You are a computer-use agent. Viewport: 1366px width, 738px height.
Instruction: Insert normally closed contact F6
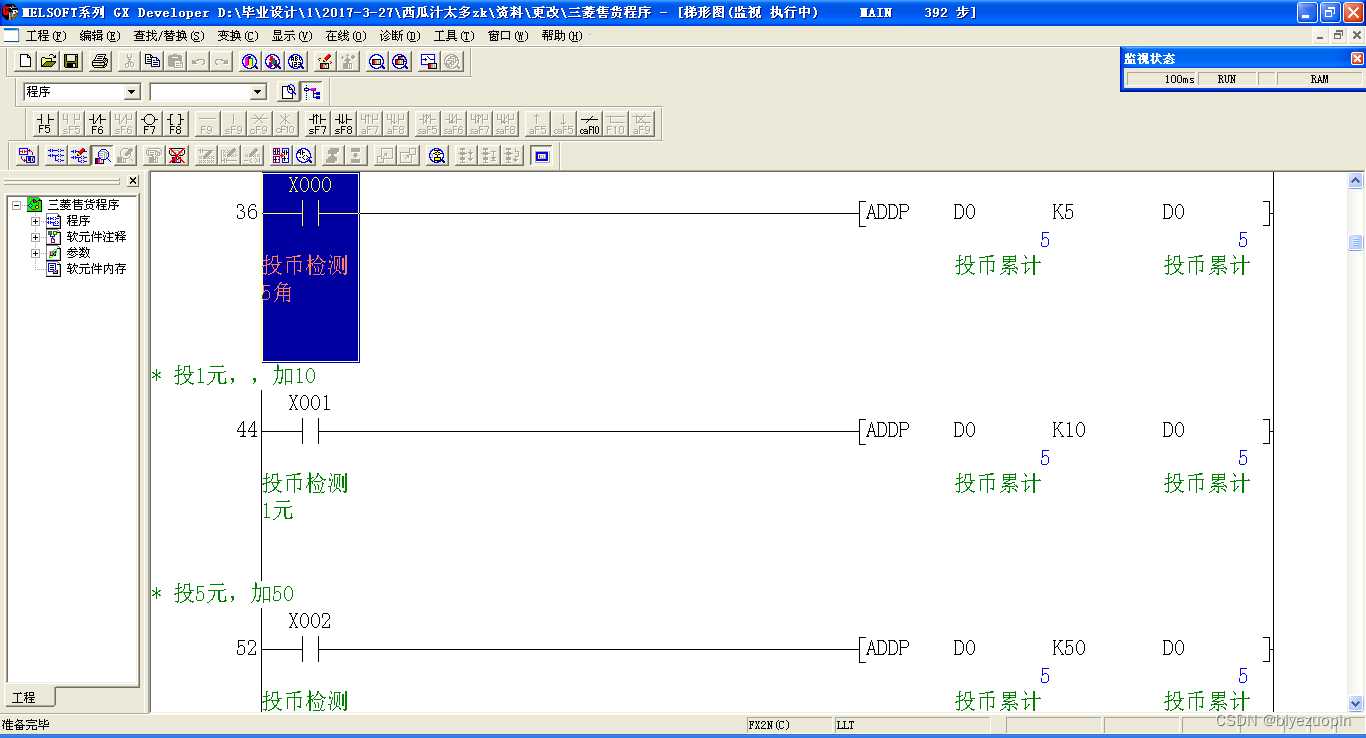(x=97, y=124)
